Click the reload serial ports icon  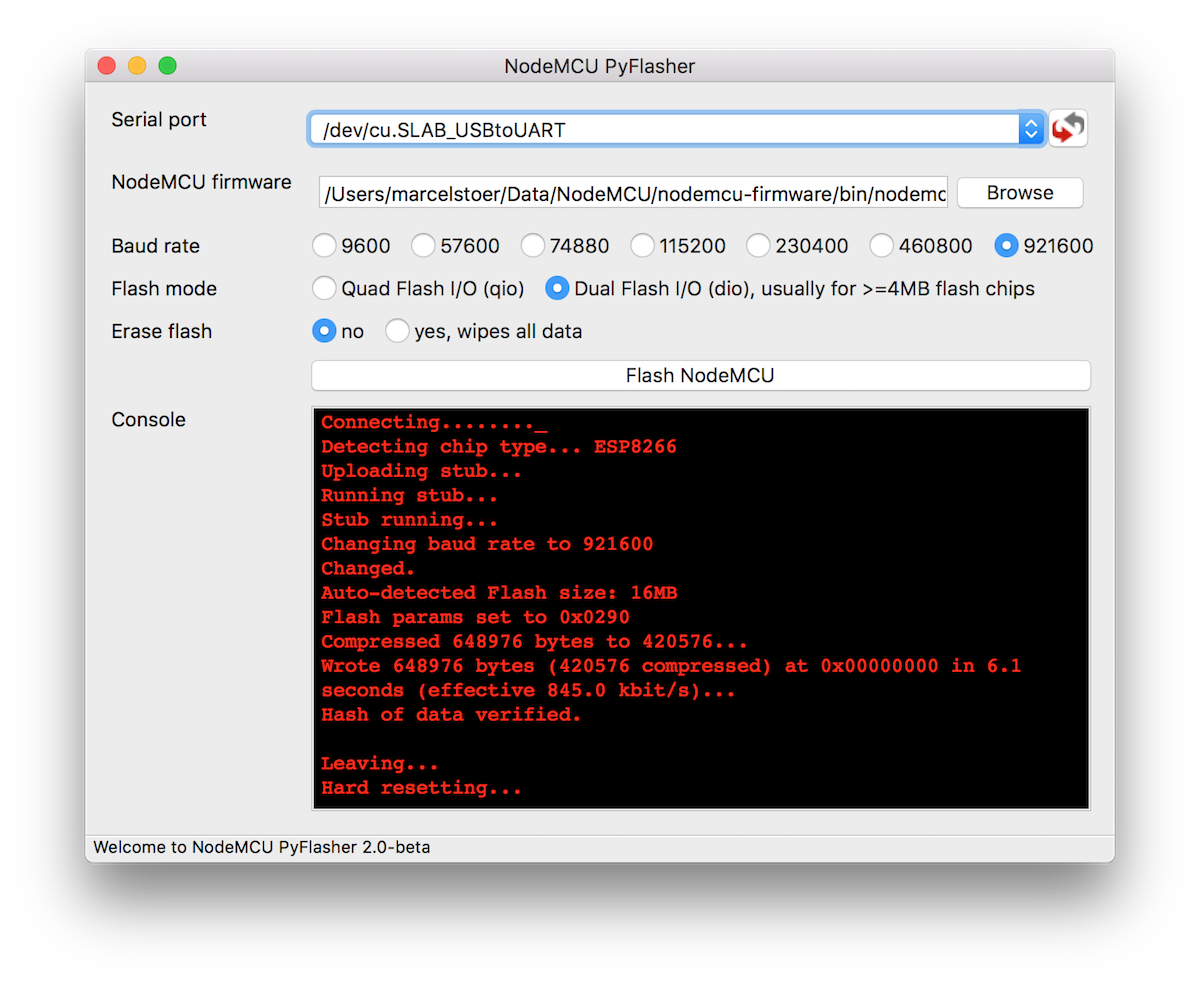(1068, 129)
